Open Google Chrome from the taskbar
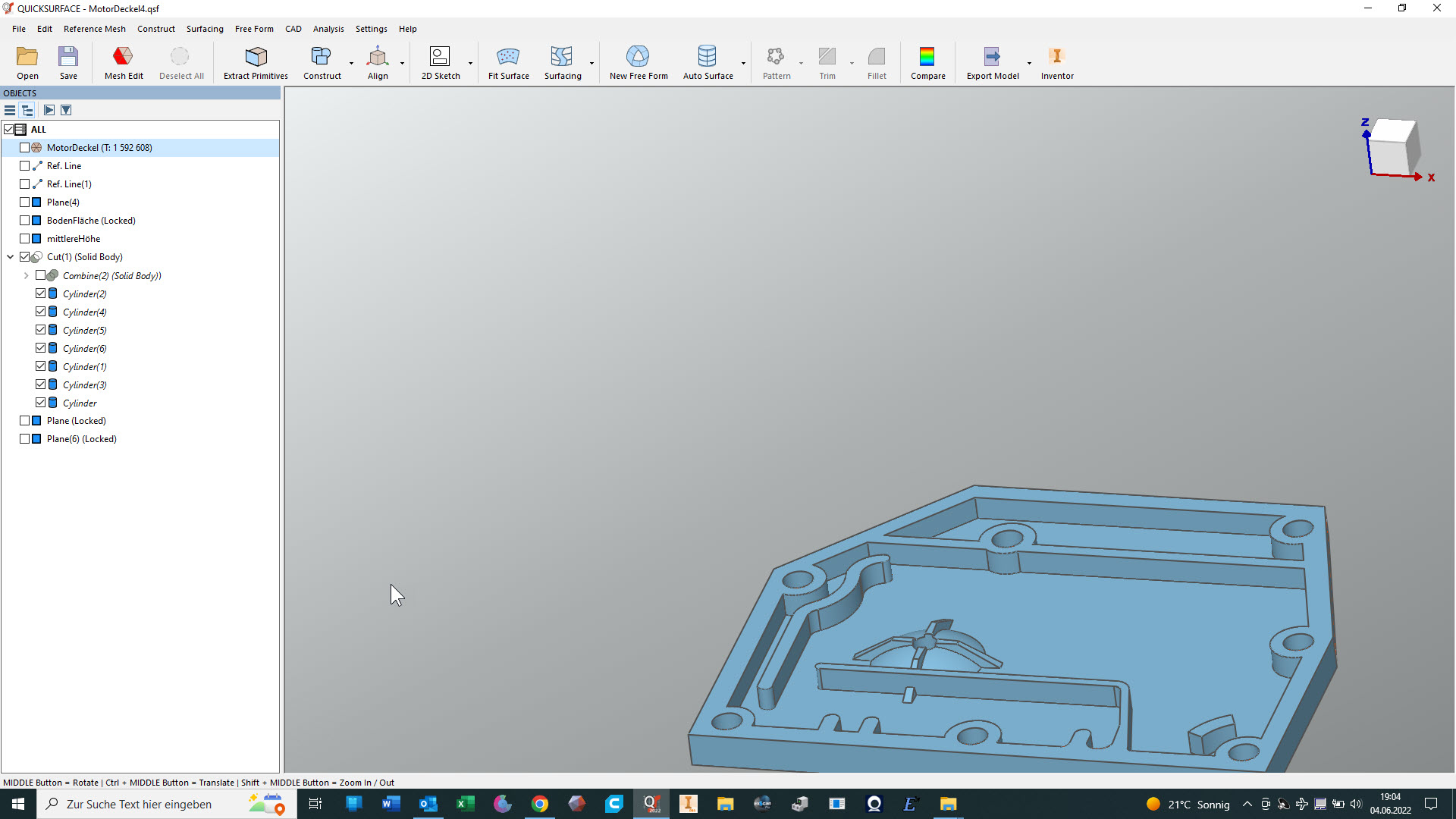This screenshot has height=819, width=1456. (539, 804)
